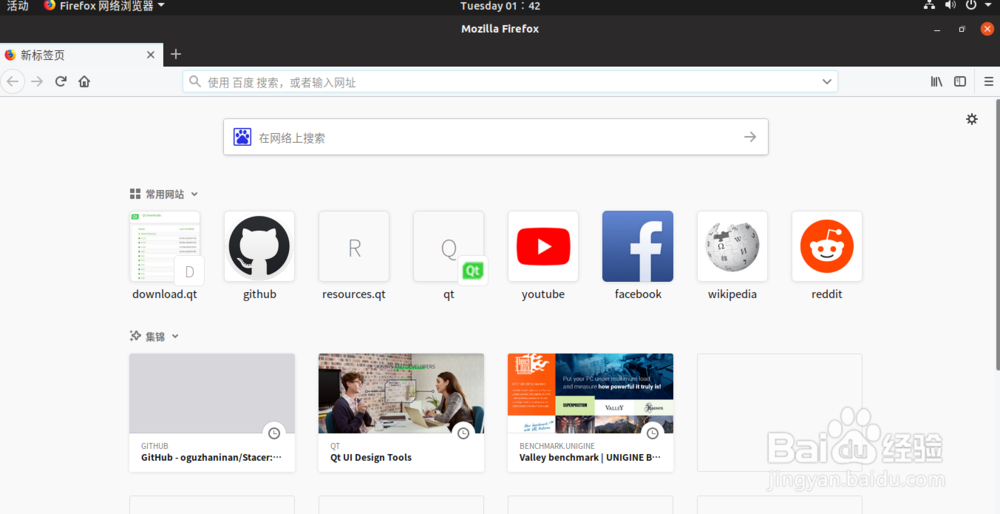Close the Mozilla Firefox window
Viewport: 1000px width, 514px height.
(x=987, y=29)
